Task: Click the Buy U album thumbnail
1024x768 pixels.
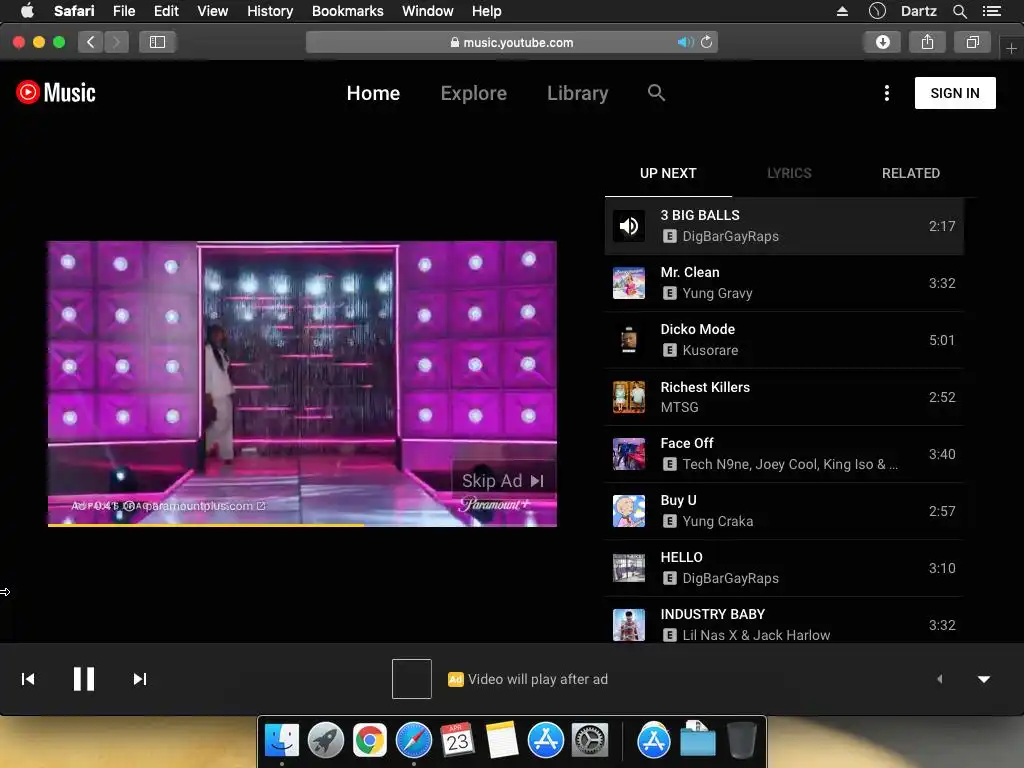Action: 629,511
